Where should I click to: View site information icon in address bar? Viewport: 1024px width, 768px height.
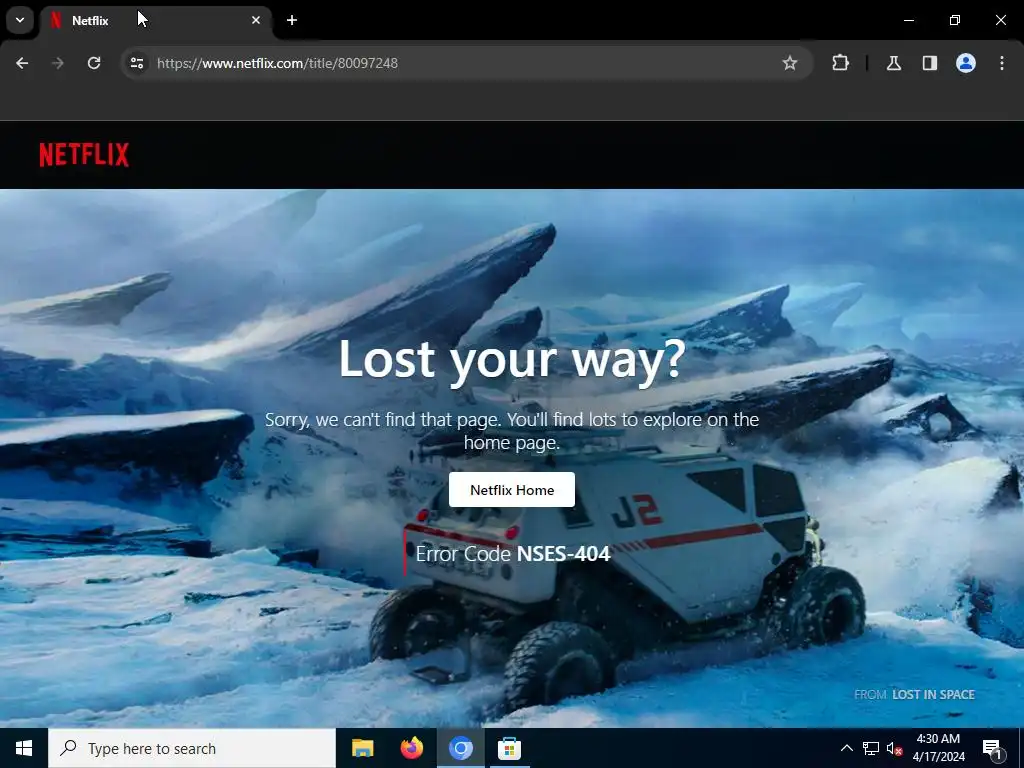[136, 63]
